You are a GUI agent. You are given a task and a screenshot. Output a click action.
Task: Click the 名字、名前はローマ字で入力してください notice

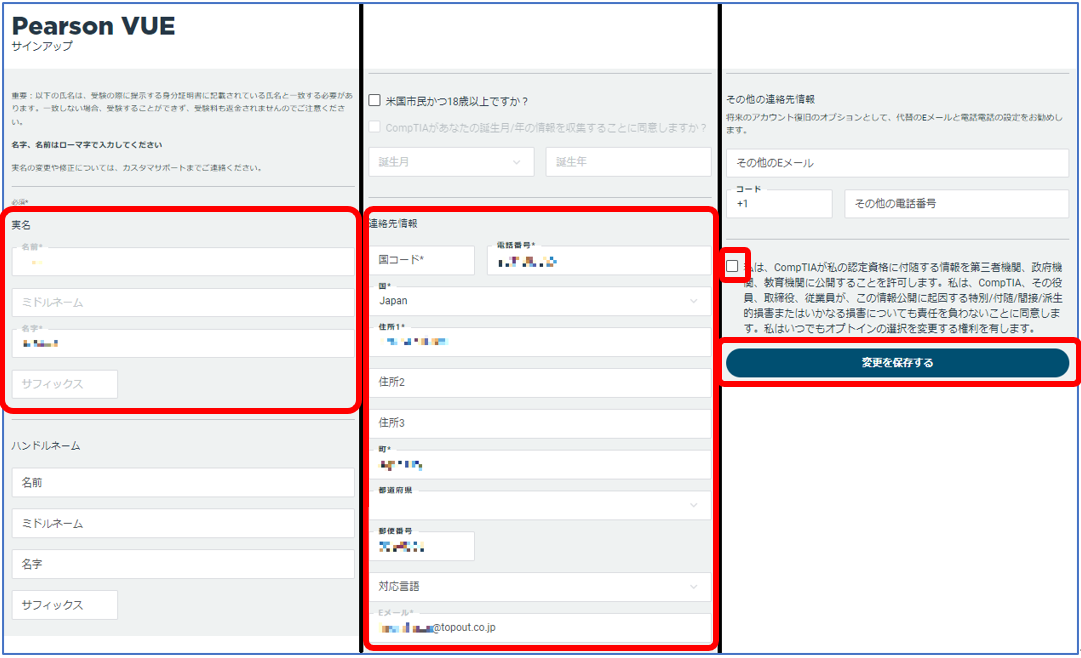coord(87,145)
